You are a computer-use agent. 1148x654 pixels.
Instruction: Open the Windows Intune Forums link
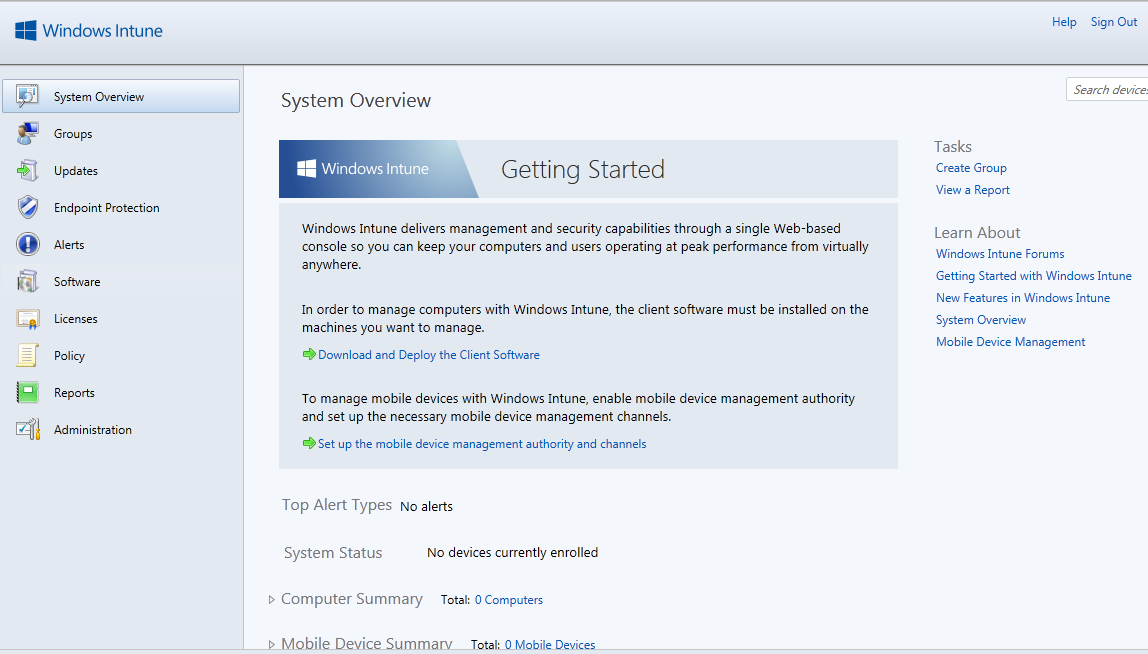pos(1000,254)
